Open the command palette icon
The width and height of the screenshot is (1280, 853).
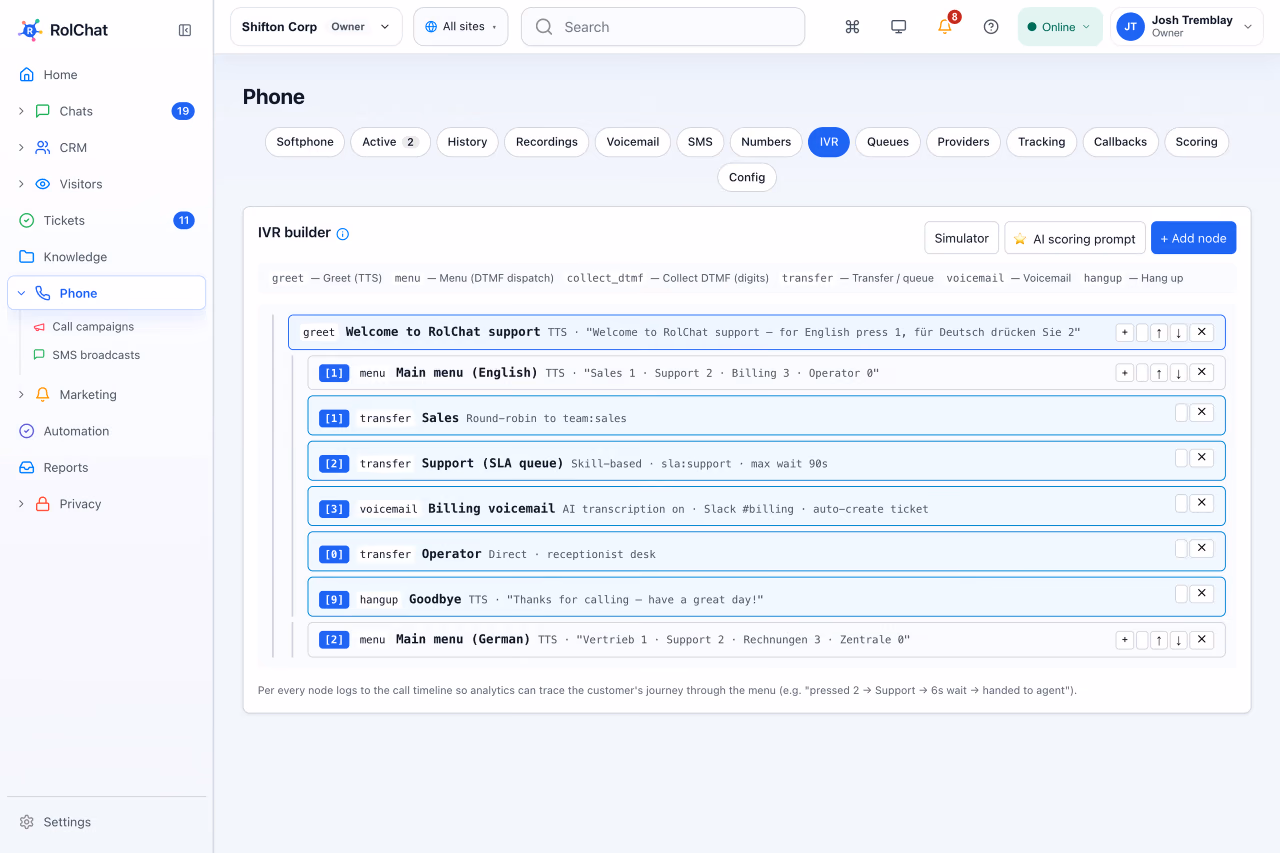click(852, 27)
